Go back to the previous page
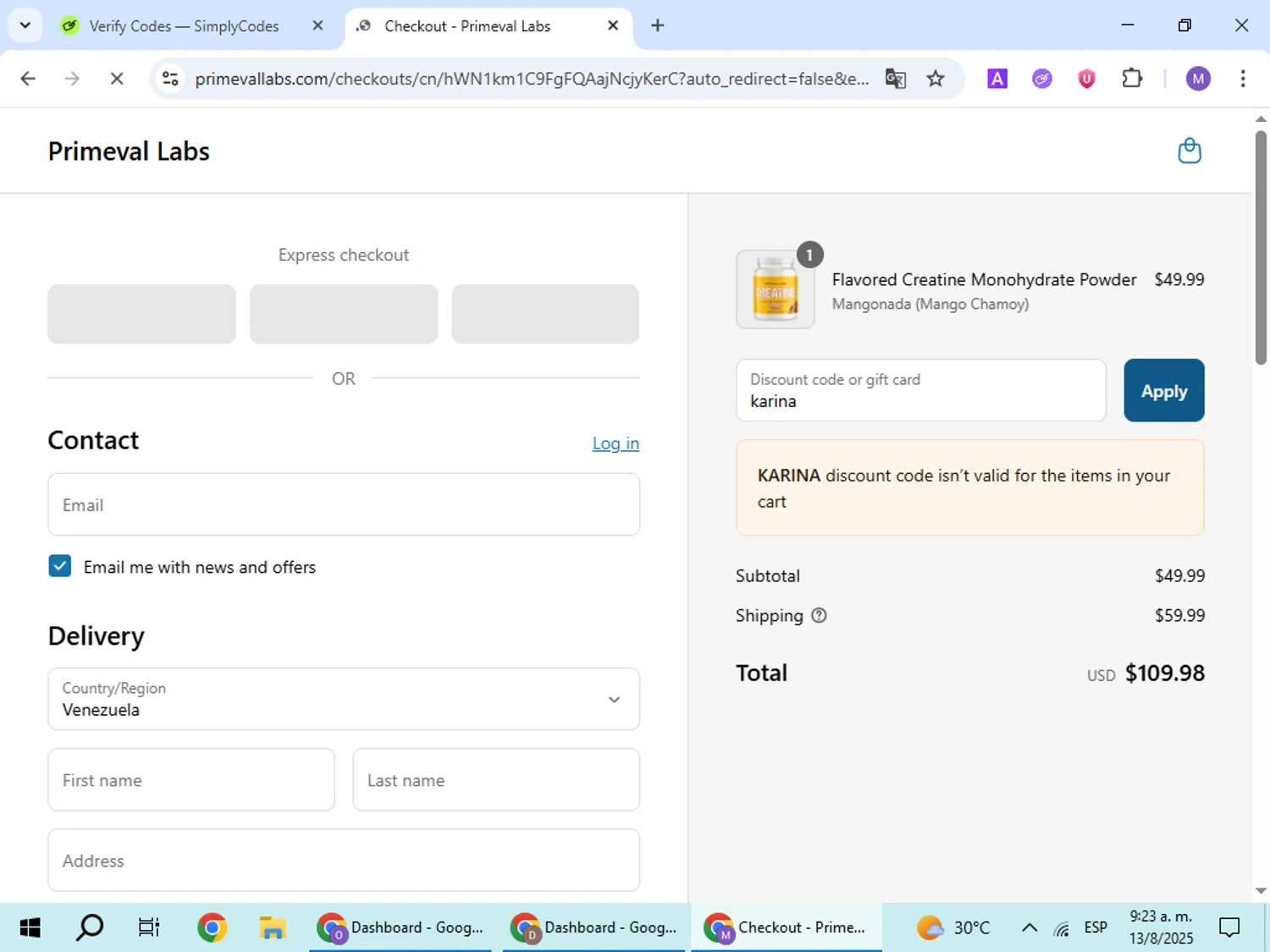1270x952 pixels. click(28, 79)
